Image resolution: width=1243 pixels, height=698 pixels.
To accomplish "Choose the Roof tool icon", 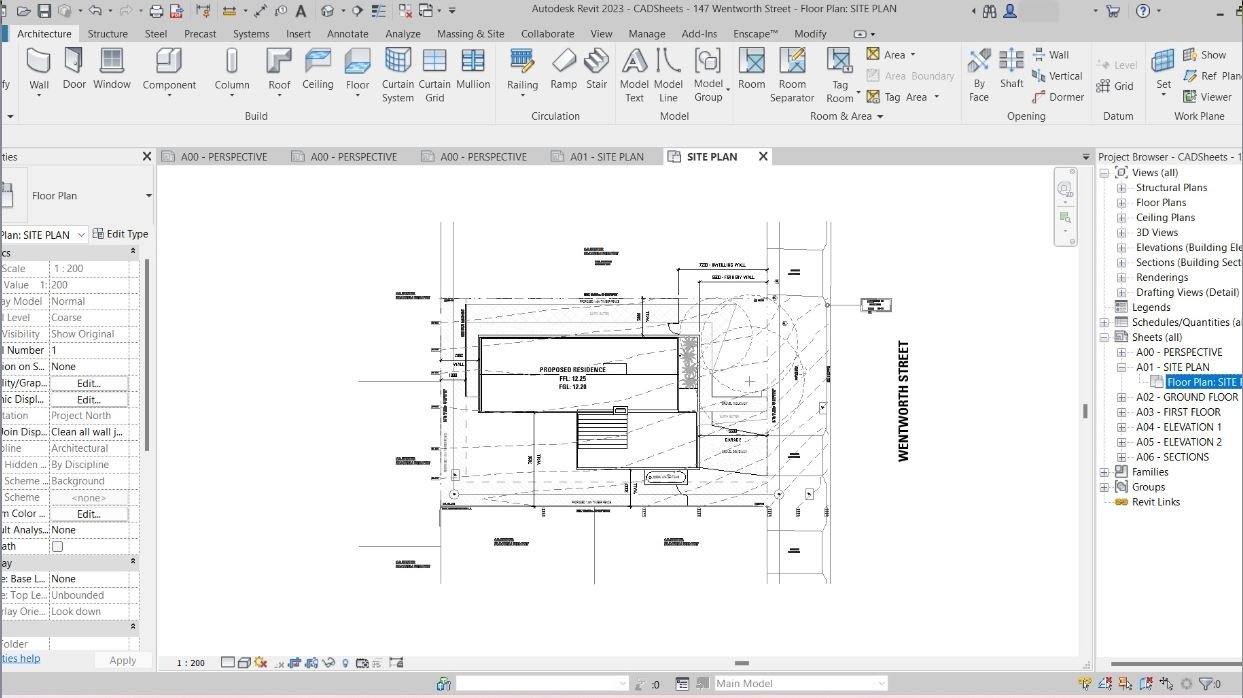I will (279, 69).
